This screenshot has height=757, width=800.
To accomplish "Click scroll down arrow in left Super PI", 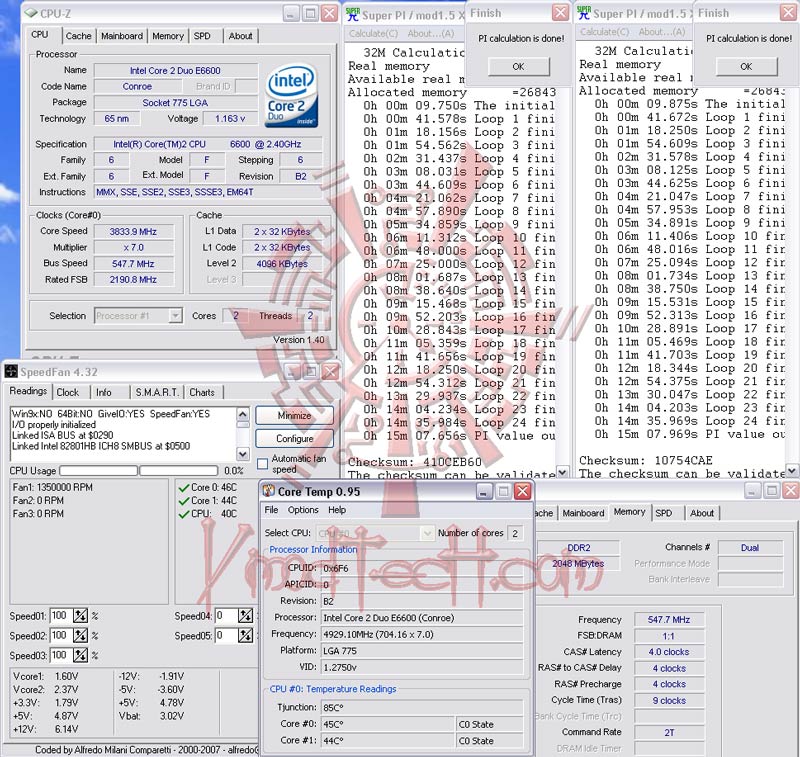I will click(562, 472).
